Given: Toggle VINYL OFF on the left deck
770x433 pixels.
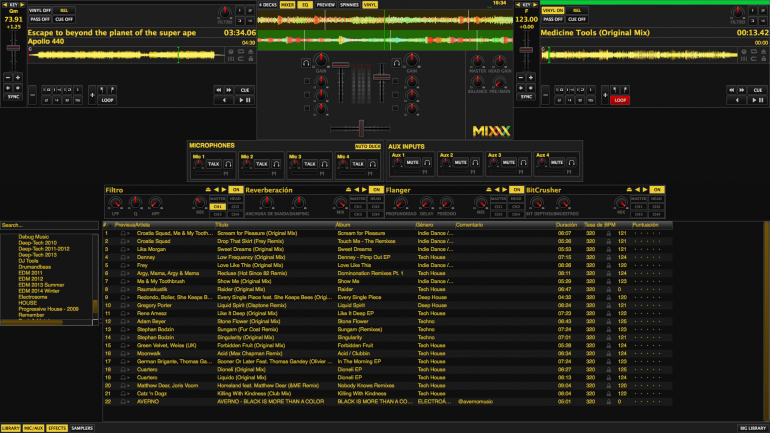Looking at the screenshot, I should pos(41,9).
